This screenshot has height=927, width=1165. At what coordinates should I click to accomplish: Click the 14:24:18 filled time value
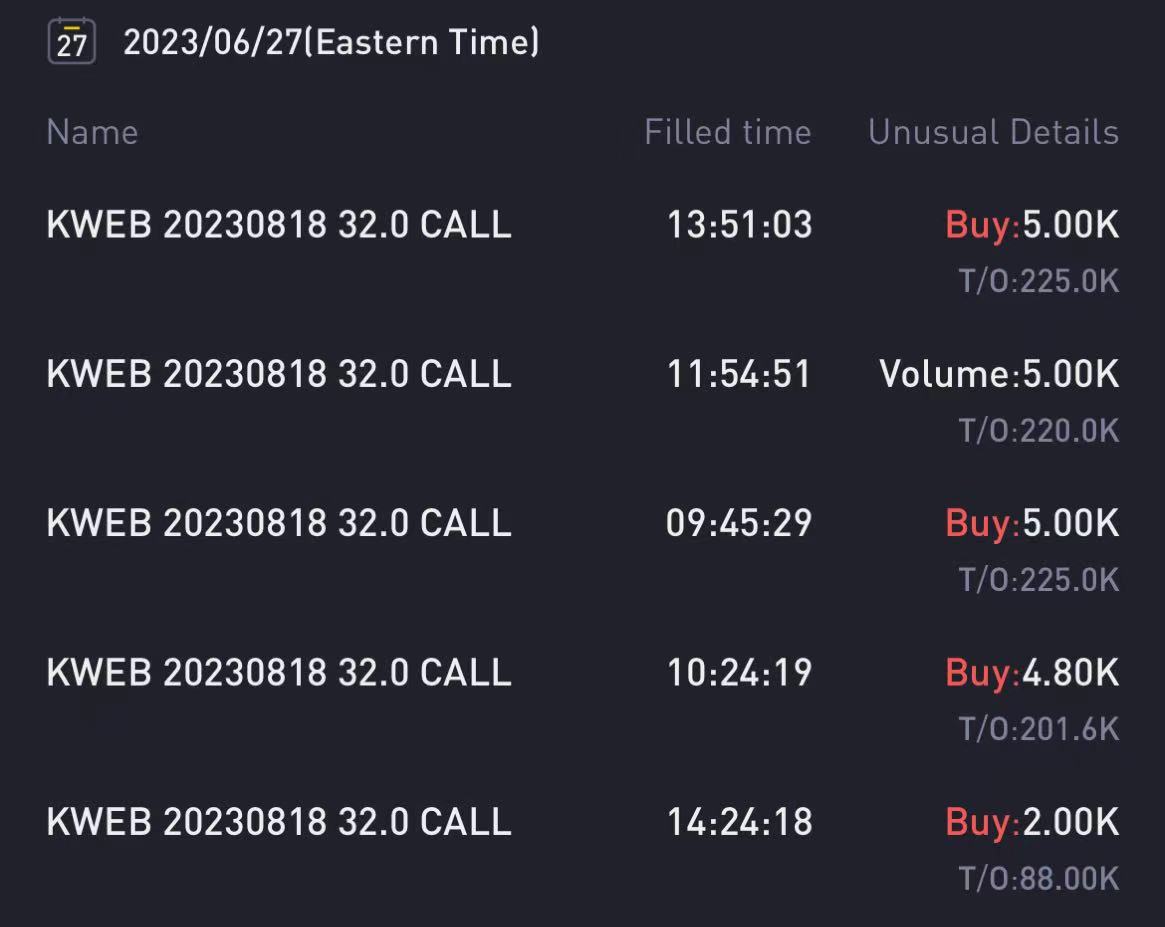(x=739, y=821)
